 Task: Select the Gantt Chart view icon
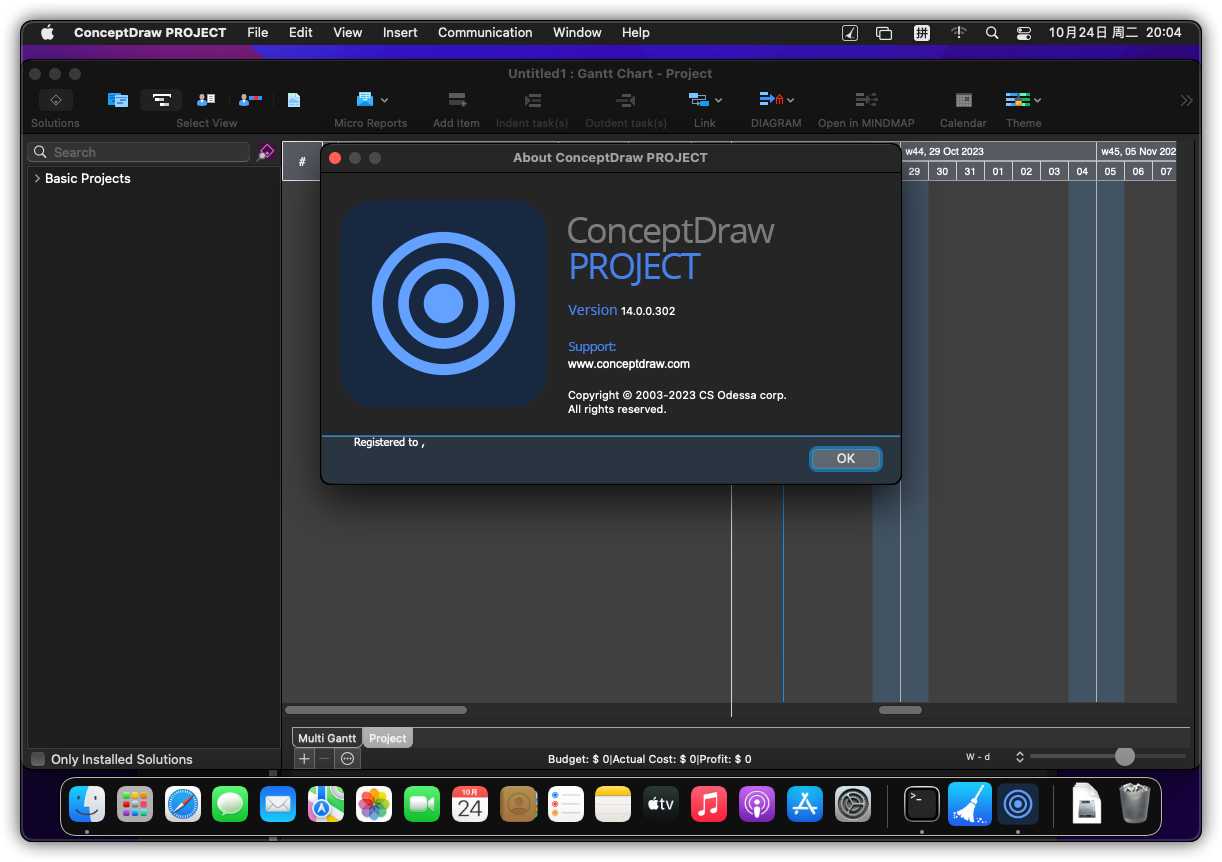(161, 100)
